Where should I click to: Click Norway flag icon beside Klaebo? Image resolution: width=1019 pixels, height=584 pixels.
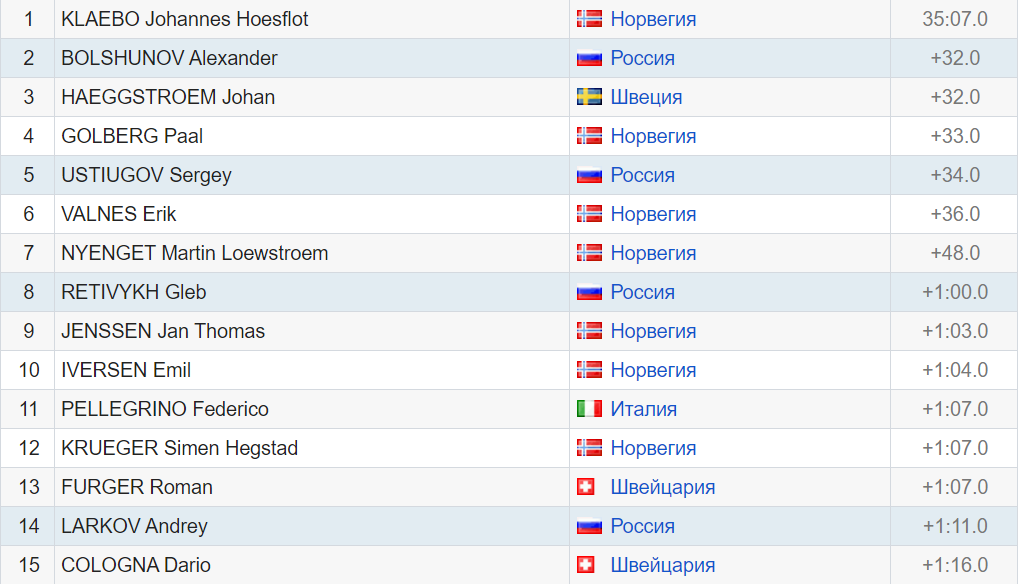pyautogui.click(x=589, y=19)
